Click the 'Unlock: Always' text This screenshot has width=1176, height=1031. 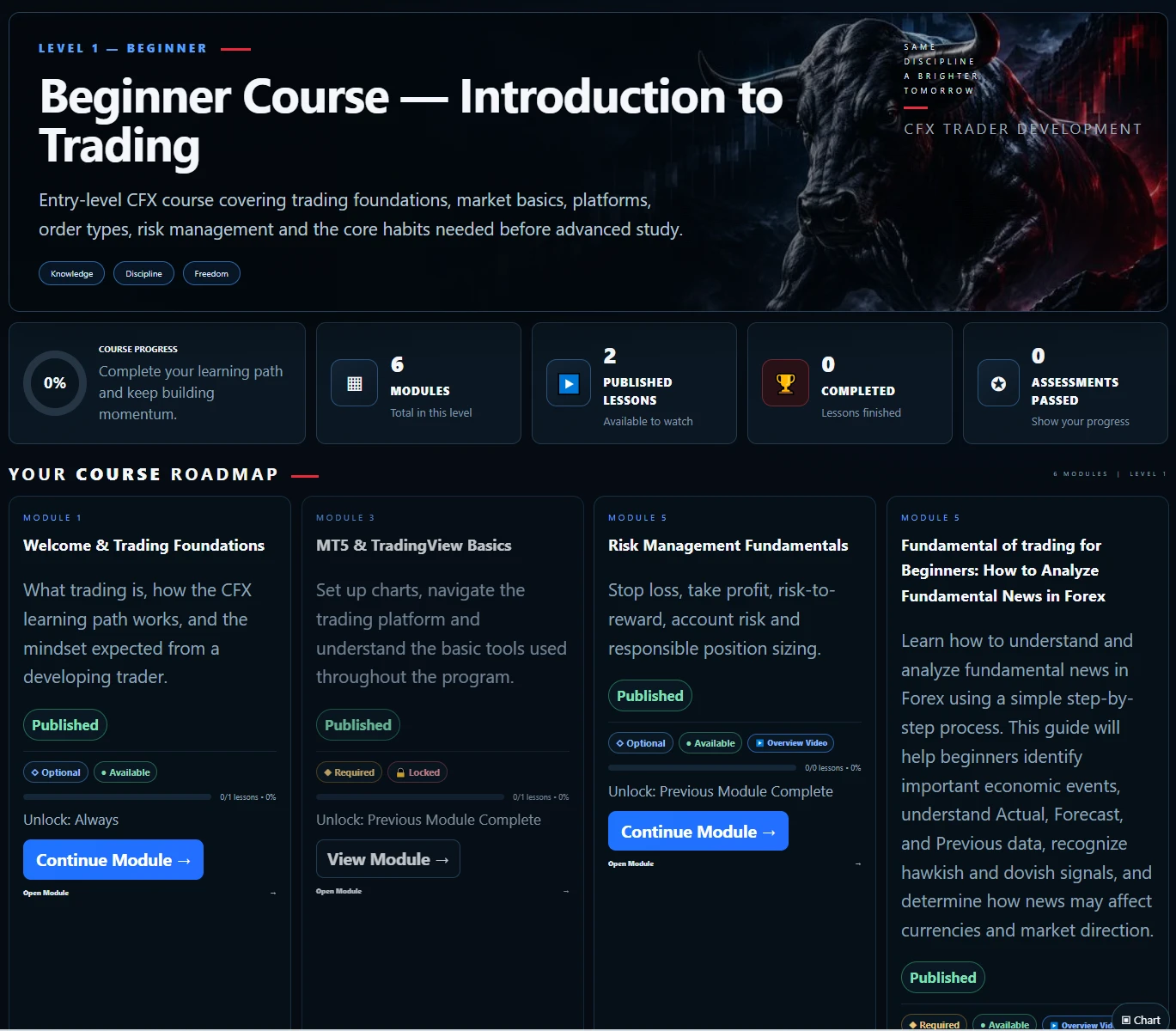click(71, 820)
